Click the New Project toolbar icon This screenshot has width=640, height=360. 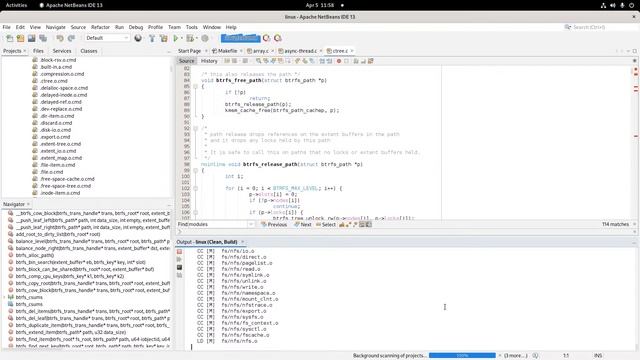tap(20, 38)
